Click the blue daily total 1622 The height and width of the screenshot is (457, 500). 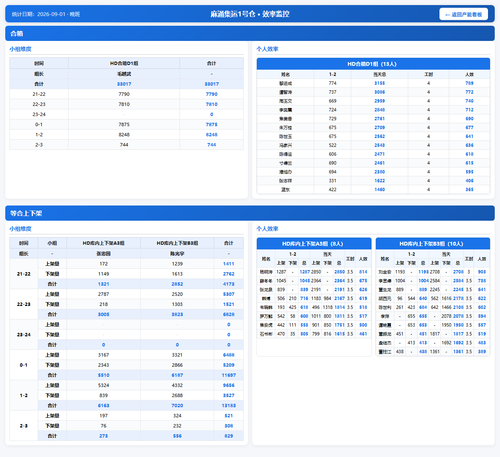379,181
